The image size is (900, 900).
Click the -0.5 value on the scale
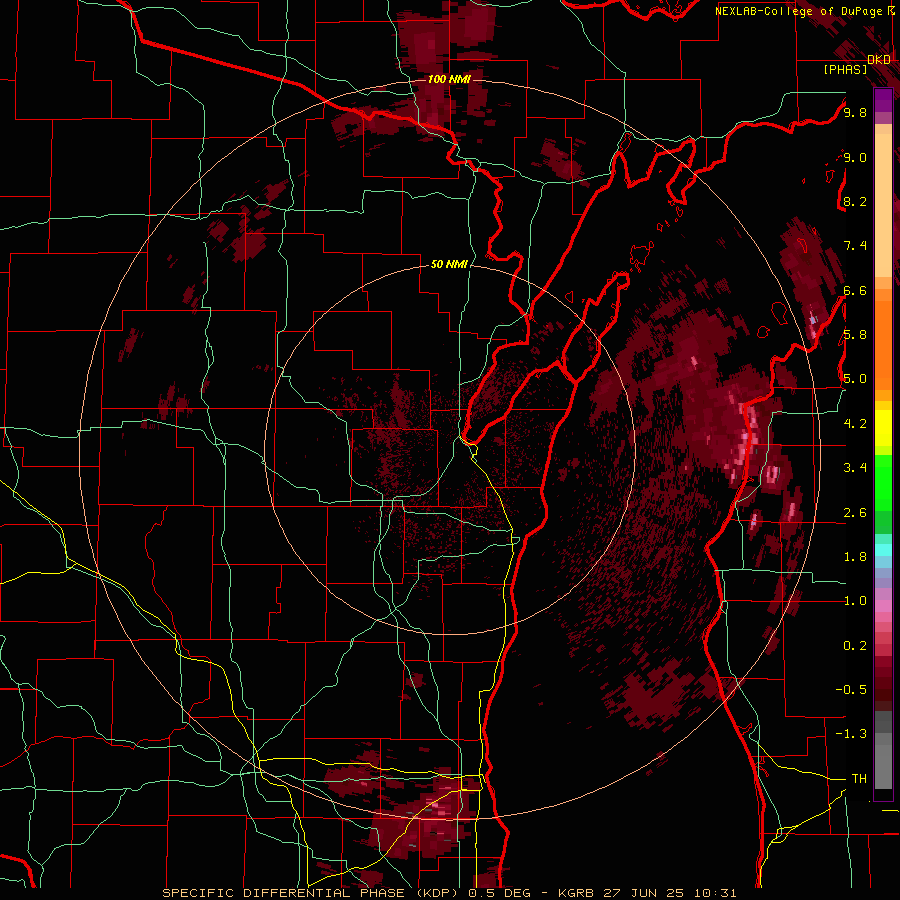pyautogui.click(x=851, y=690)
